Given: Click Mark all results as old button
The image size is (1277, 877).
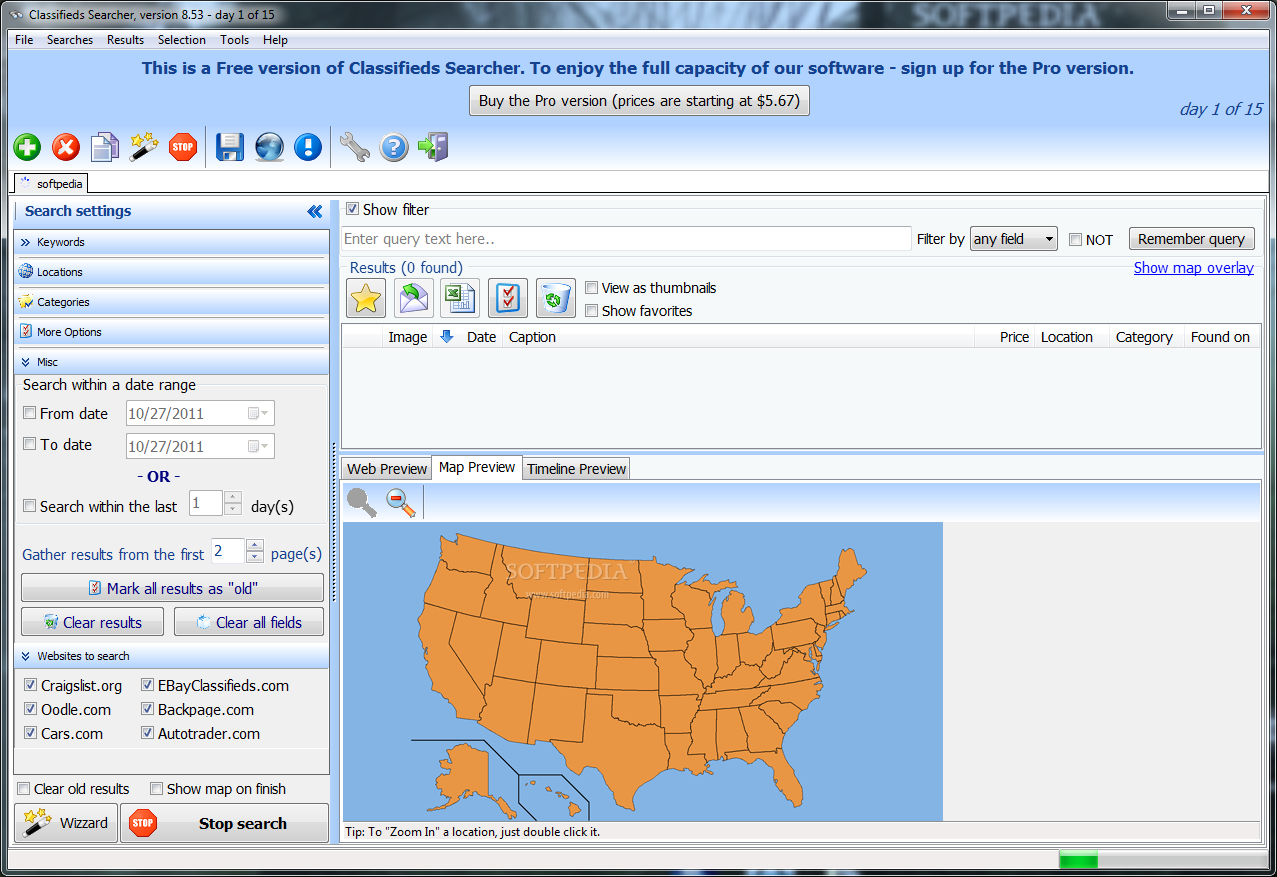Looking at the screenshot, I should coord(172,588).
